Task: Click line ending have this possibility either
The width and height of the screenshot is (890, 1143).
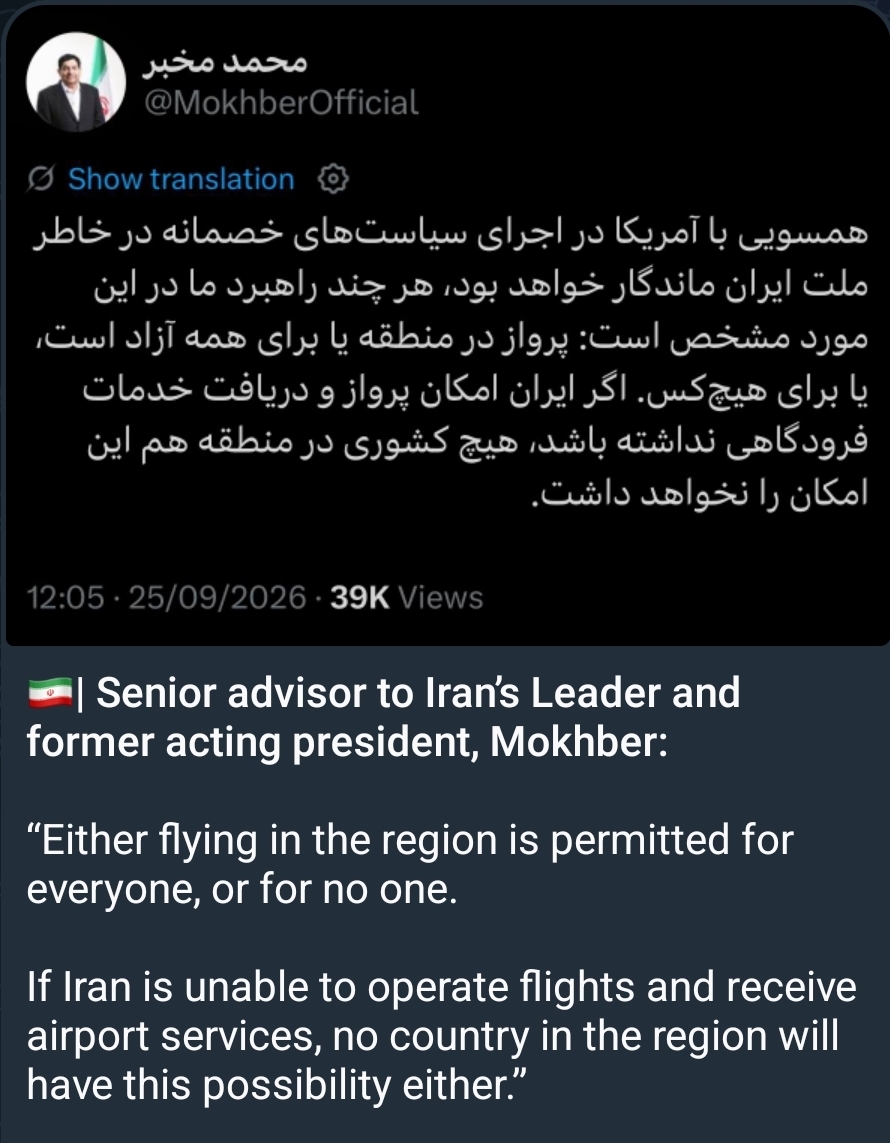Action: [x=276, y=1085]
